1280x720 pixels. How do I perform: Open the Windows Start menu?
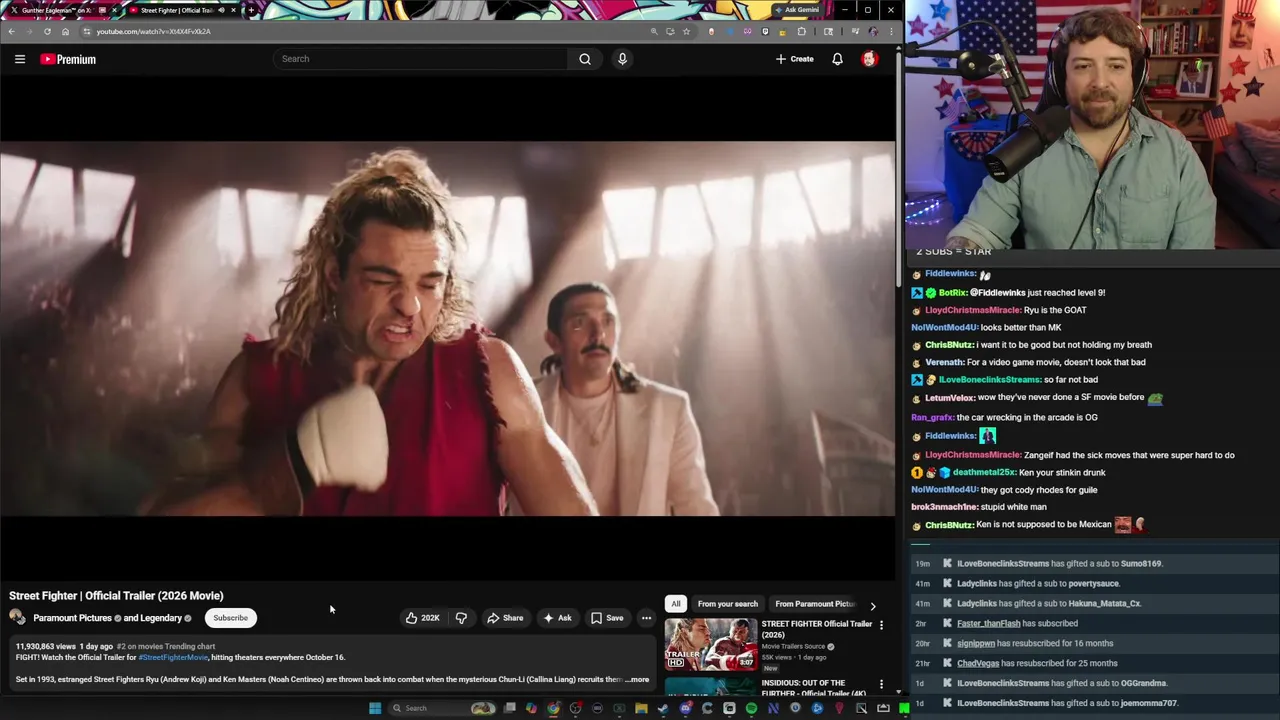375,708
